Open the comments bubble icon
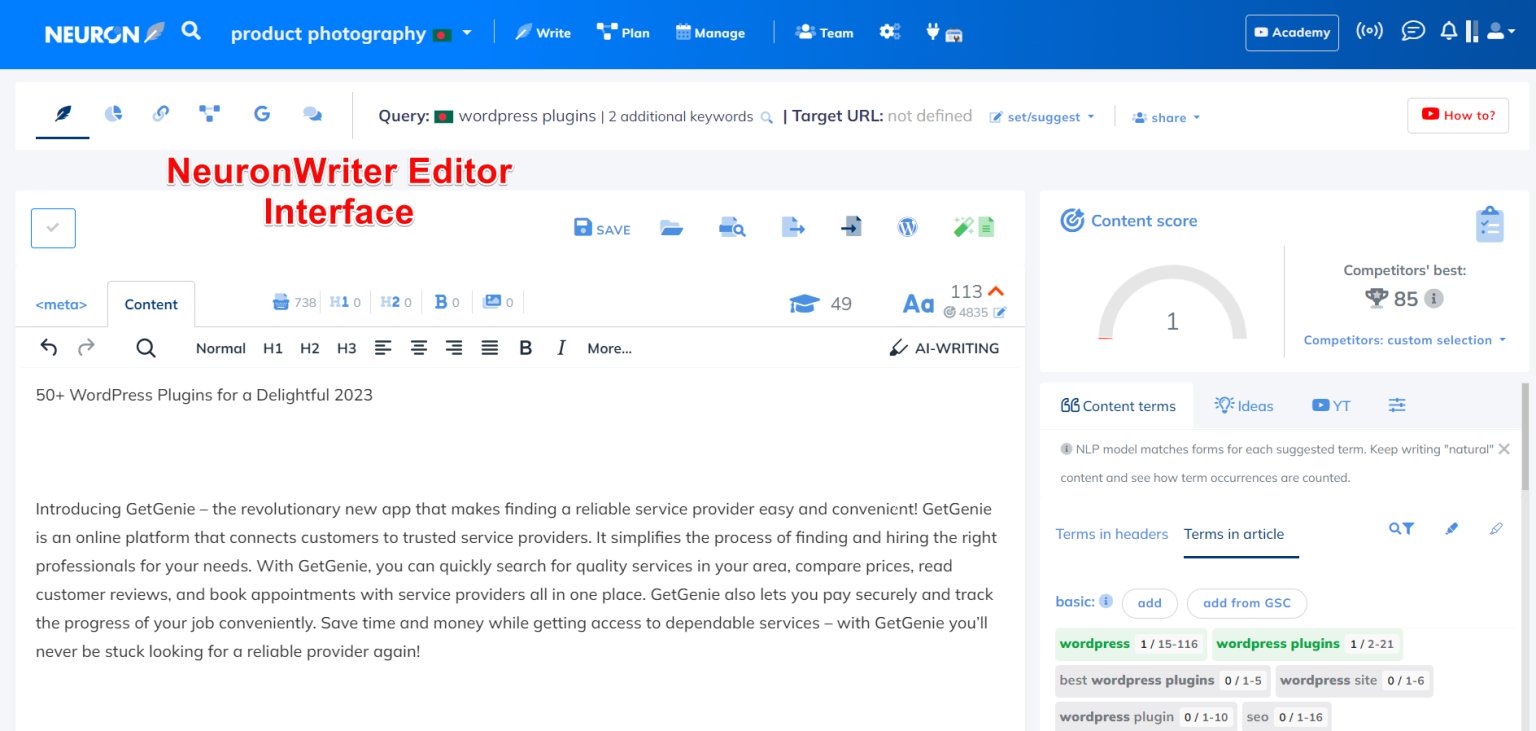Viewport: 1536px width, 731px height. [x=313, y=114]
